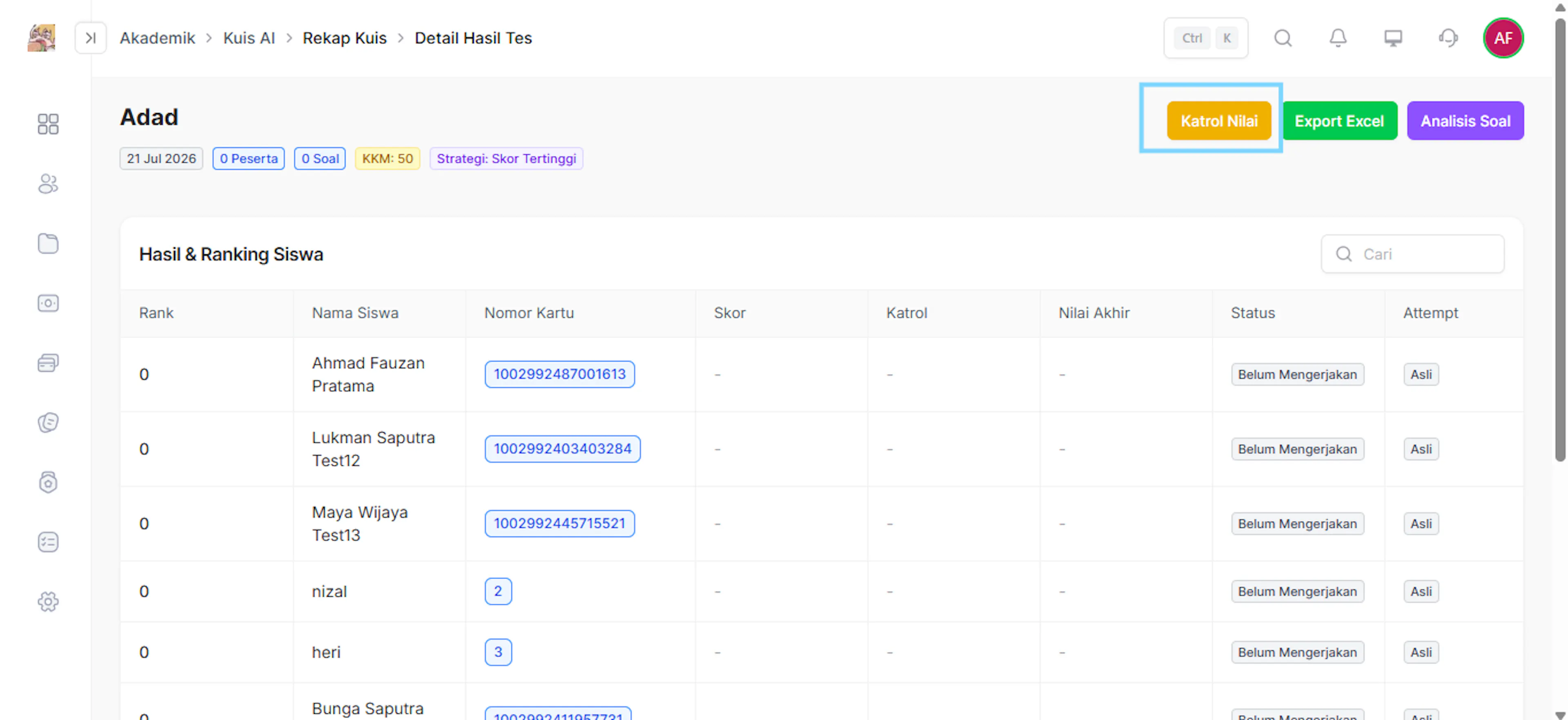Screen dimensions: 1568x720
Task: Click Belum Mengerjakan status for Ahmad Fauzan
Action: [x=1297, y=374]
